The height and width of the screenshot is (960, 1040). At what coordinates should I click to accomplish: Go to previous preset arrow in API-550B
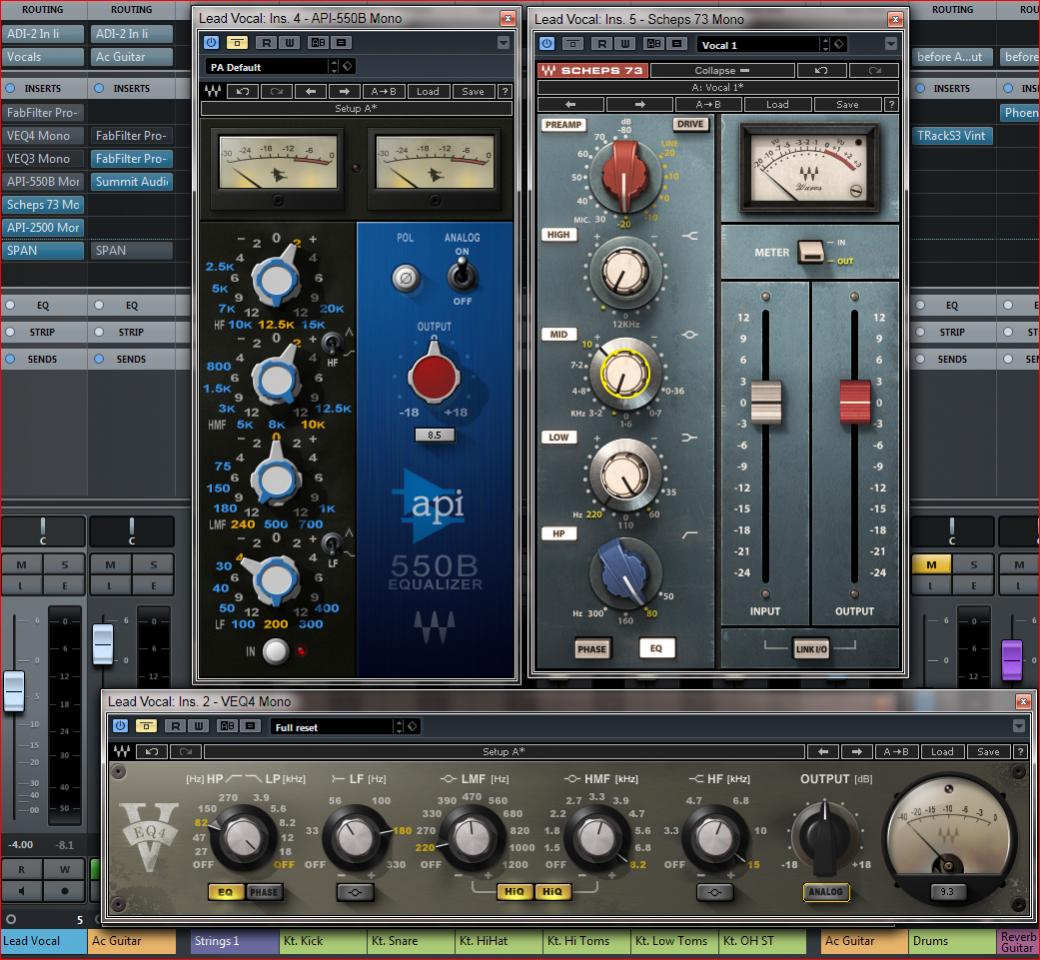pos(310,92)
